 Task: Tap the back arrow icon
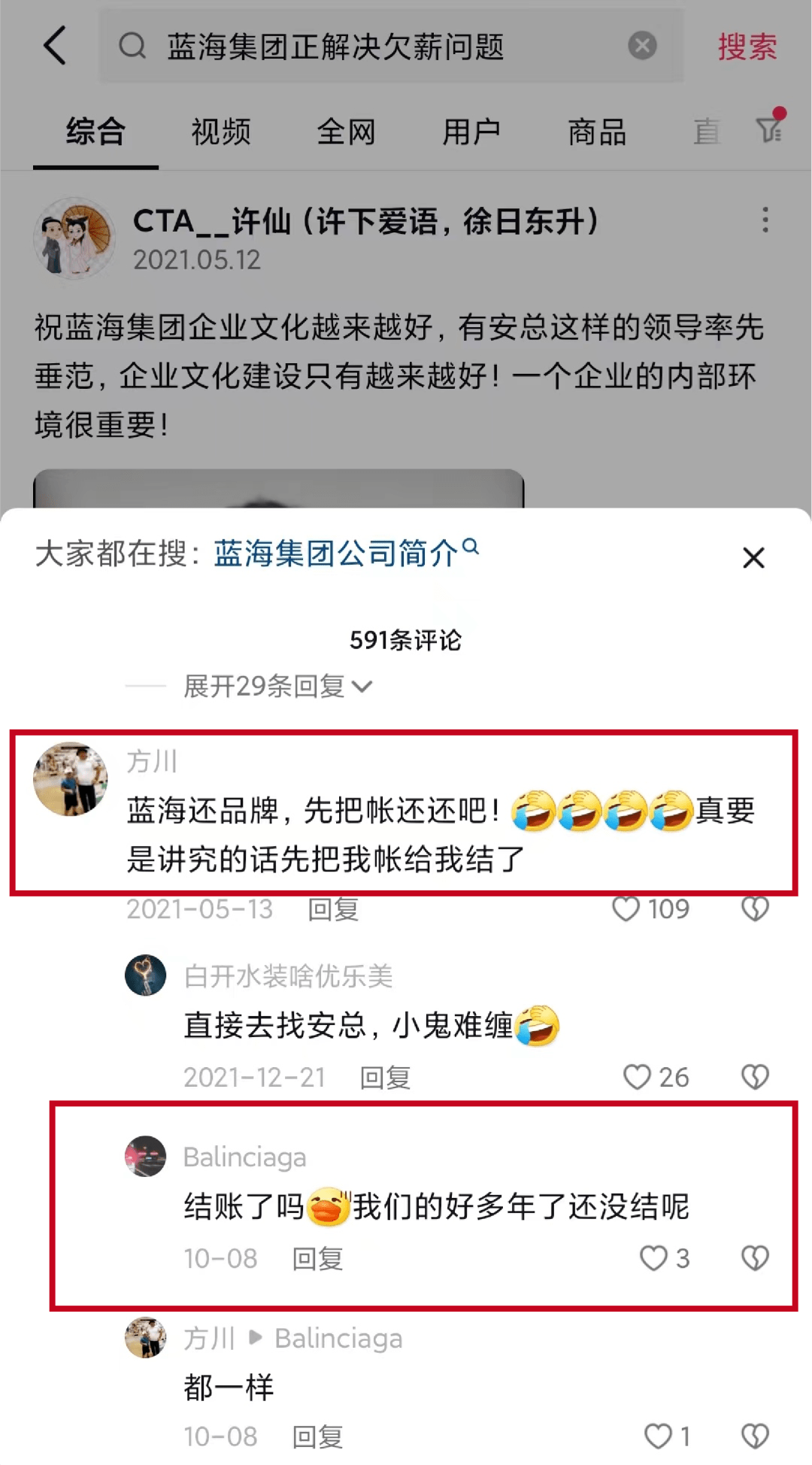[x=54, y=46]
